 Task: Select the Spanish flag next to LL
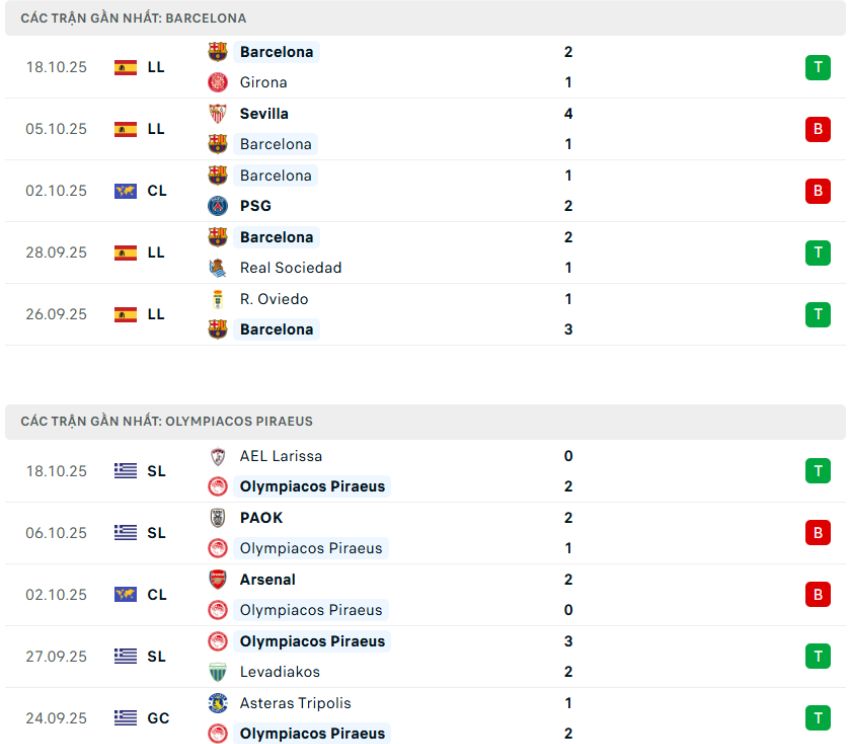tap(127, 67)
